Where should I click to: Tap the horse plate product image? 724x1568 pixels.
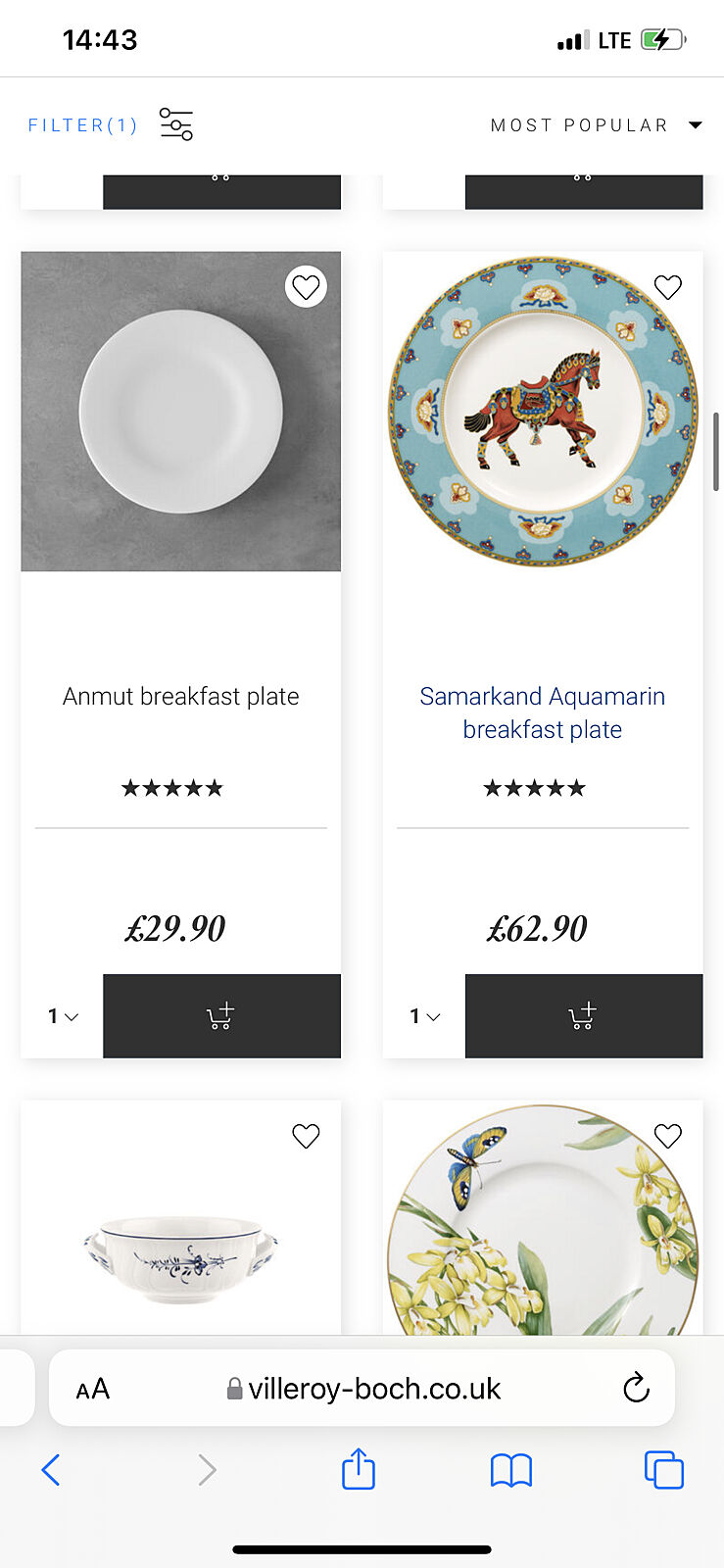[x=543, y=412]
